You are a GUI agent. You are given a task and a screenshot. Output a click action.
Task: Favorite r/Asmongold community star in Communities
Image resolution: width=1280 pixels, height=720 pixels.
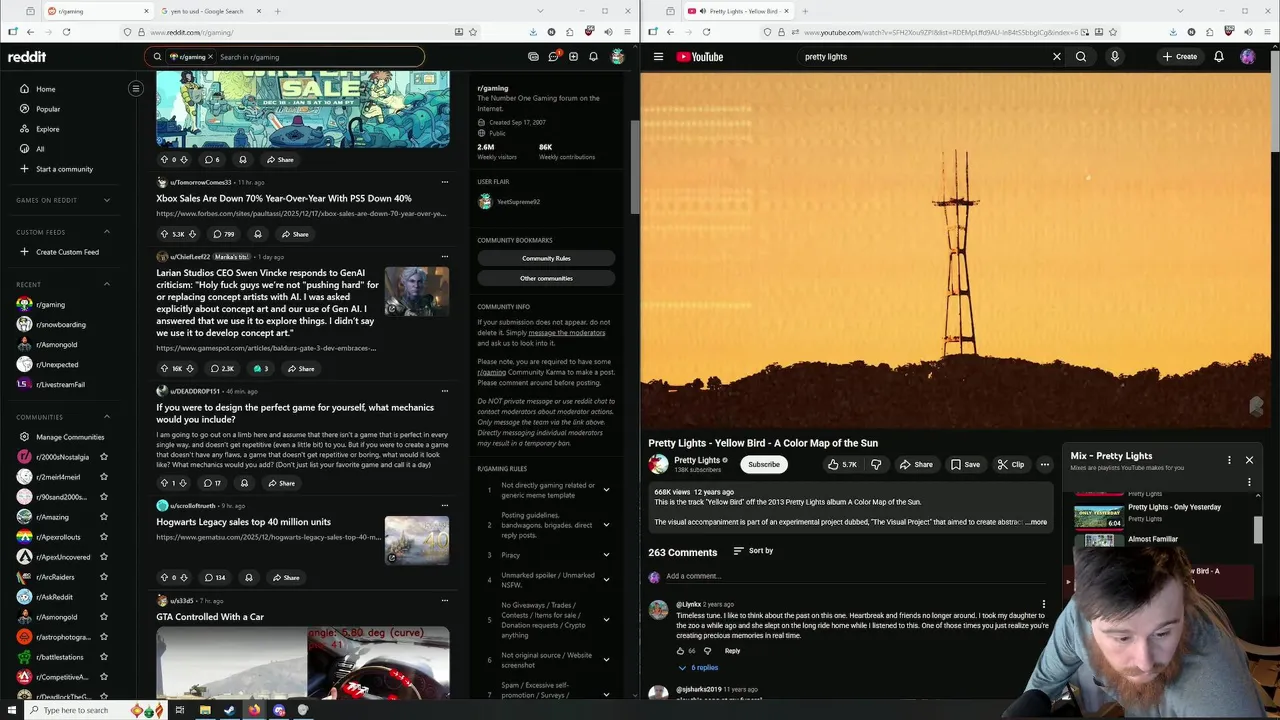click(103, 617)
